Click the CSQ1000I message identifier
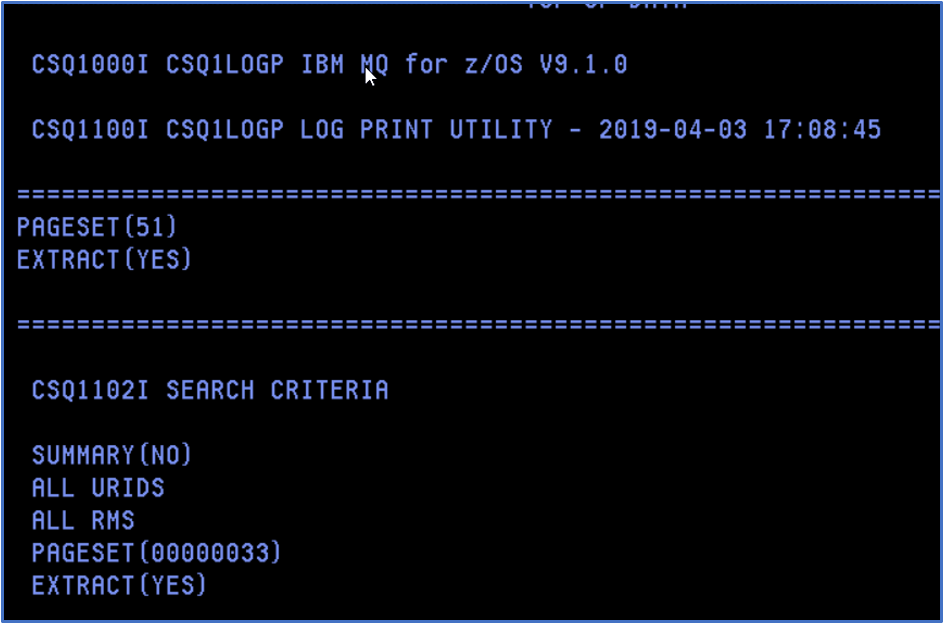944x624 pixels. tap(91, 65)
